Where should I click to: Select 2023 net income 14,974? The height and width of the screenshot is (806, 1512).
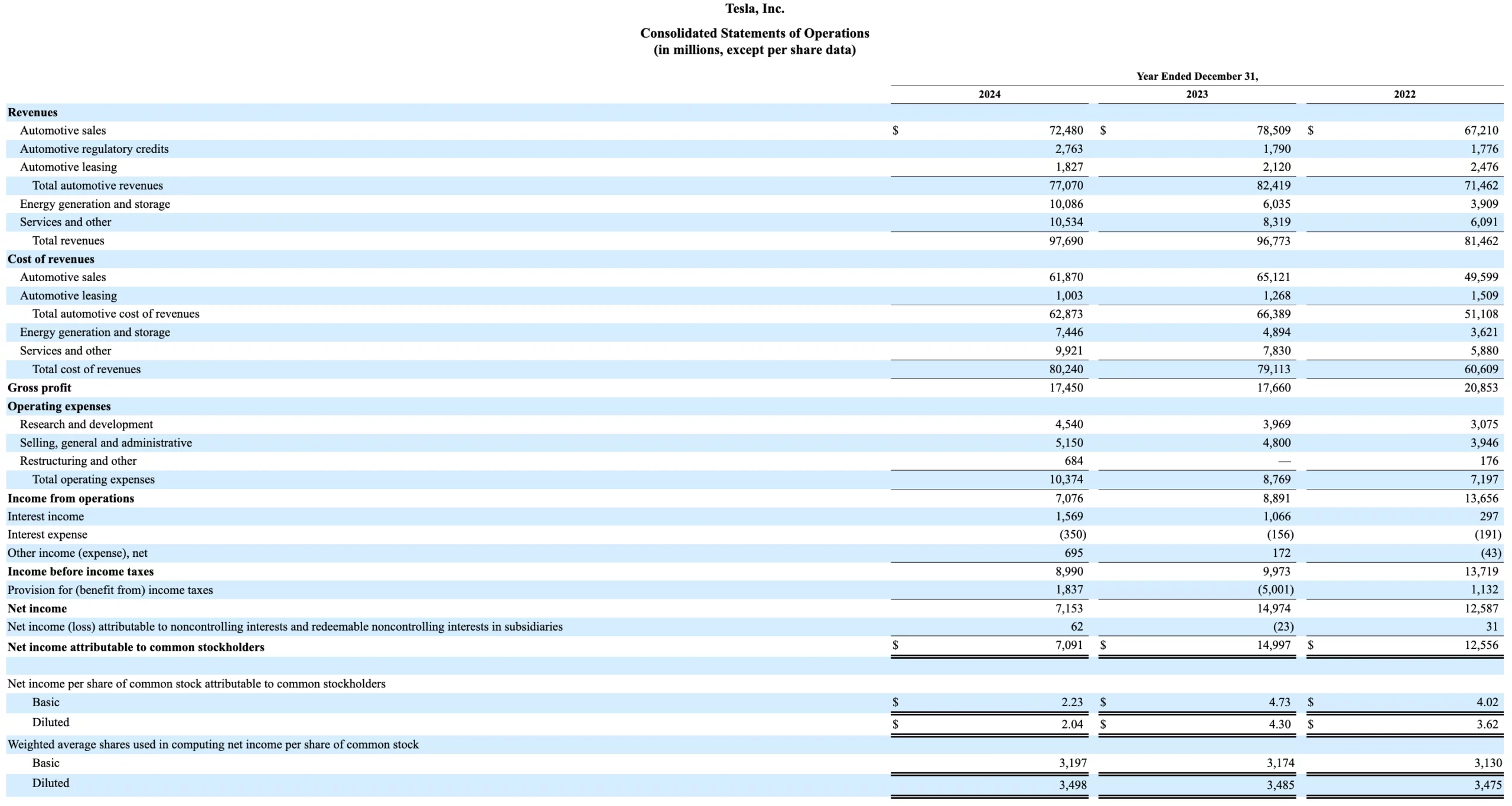(1273, 608)
